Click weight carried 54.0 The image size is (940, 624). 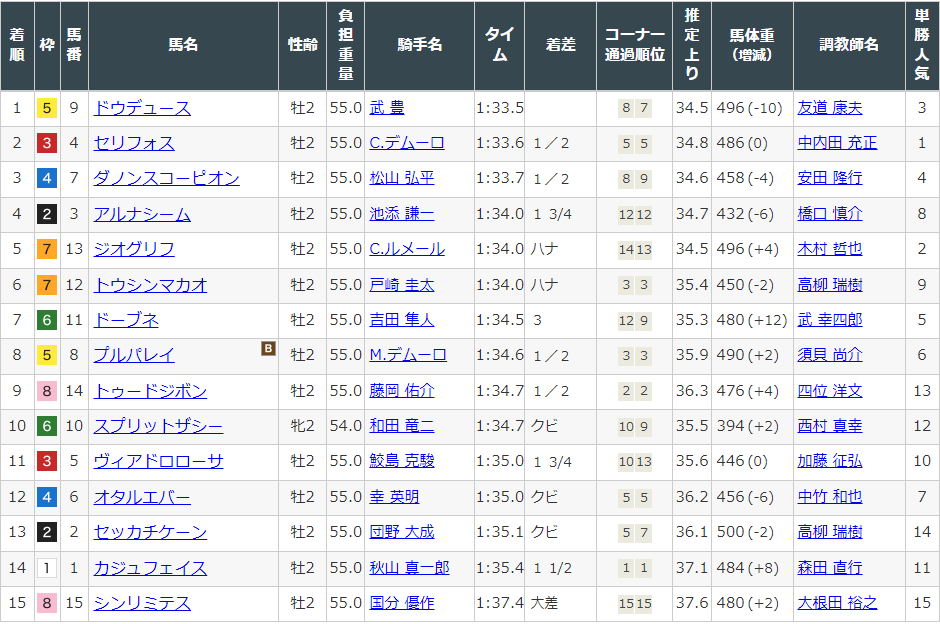[346, 426]
